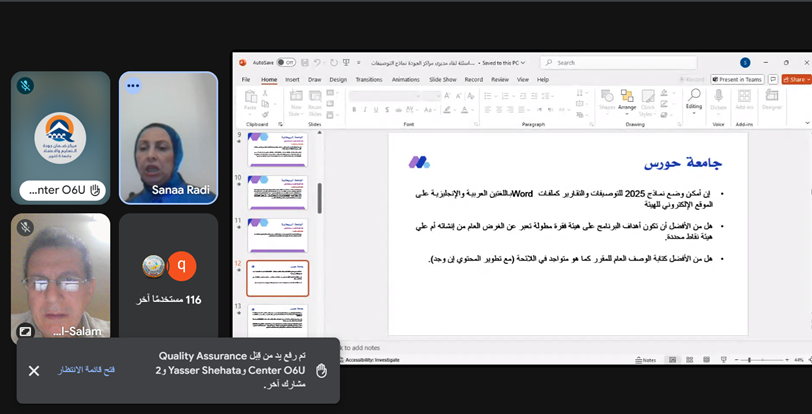Click the Quality Center O6U participant tile

pos(61,138)
